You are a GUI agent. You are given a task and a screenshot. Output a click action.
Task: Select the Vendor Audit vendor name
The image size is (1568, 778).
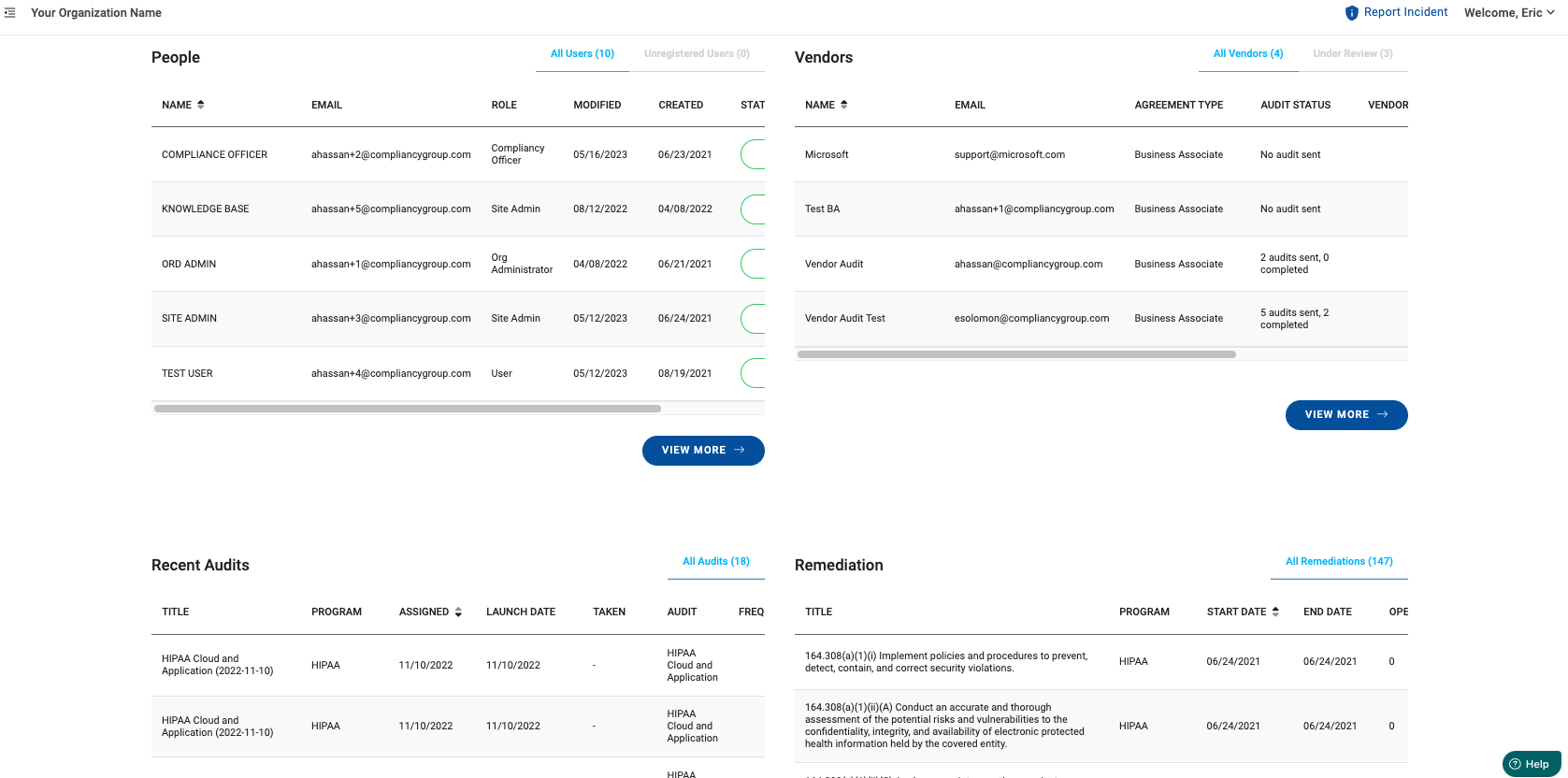pyautogui.click(x=834, y=264)
